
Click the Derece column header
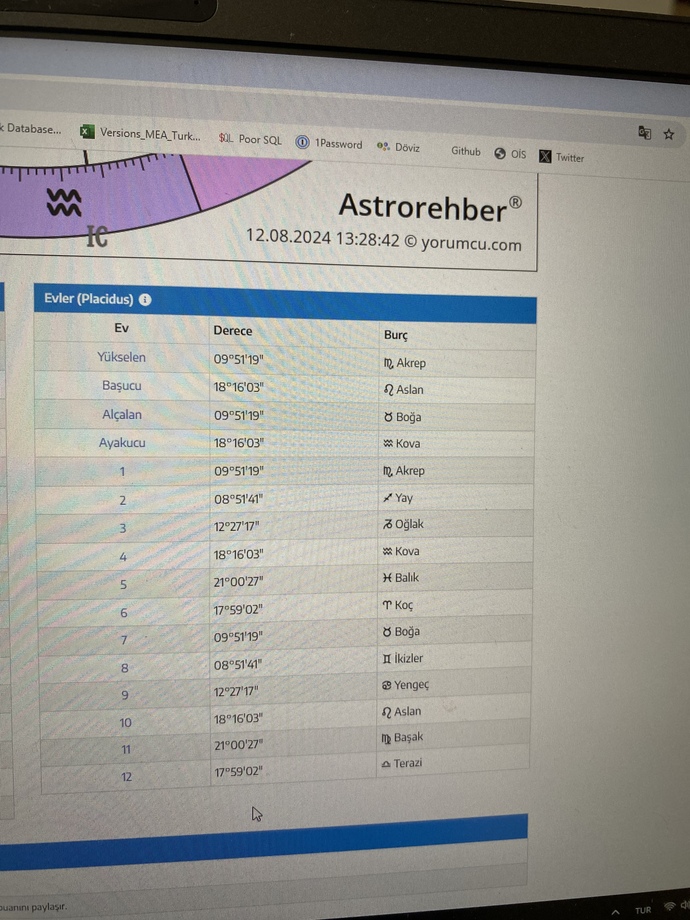point(233,331)
